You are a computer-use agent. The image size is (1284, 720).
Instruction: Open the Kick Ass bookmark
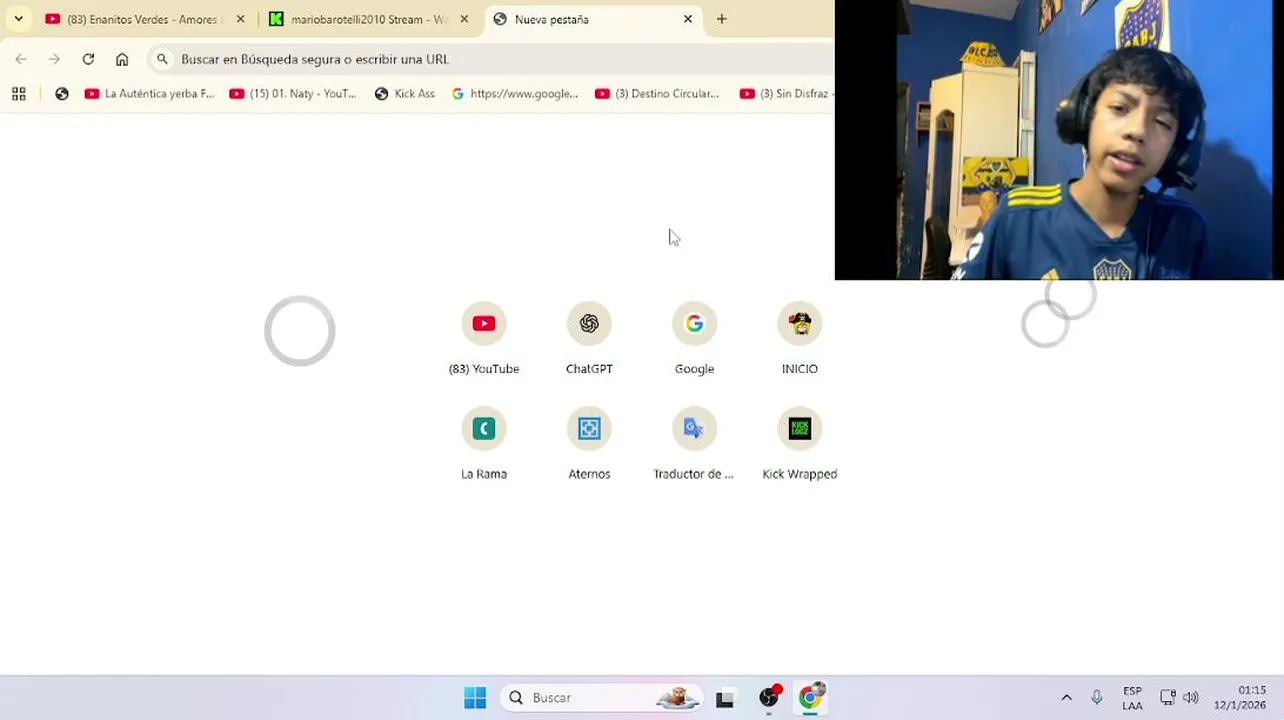405,93
